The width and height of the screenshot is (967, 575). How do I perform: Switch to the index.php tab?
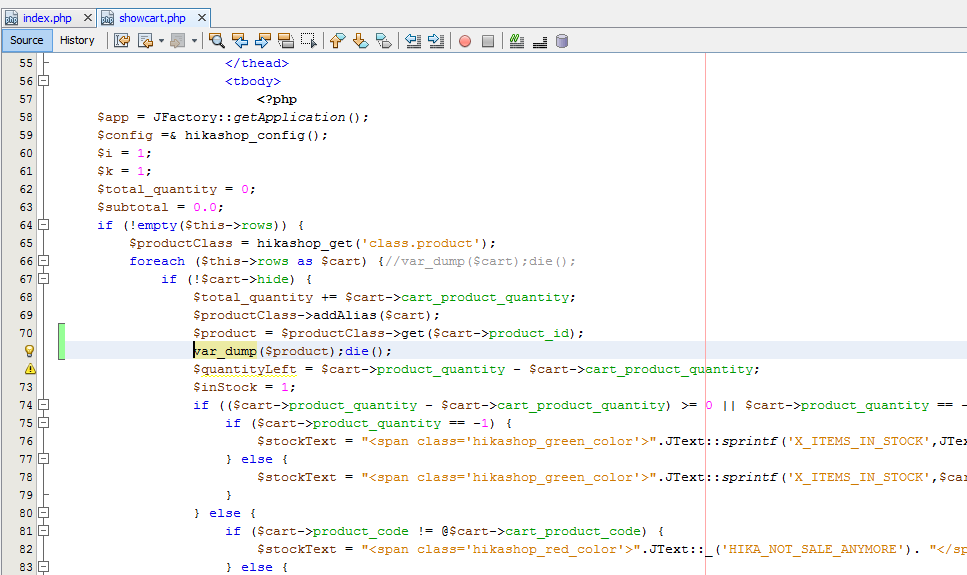click(x=47, y=18)
